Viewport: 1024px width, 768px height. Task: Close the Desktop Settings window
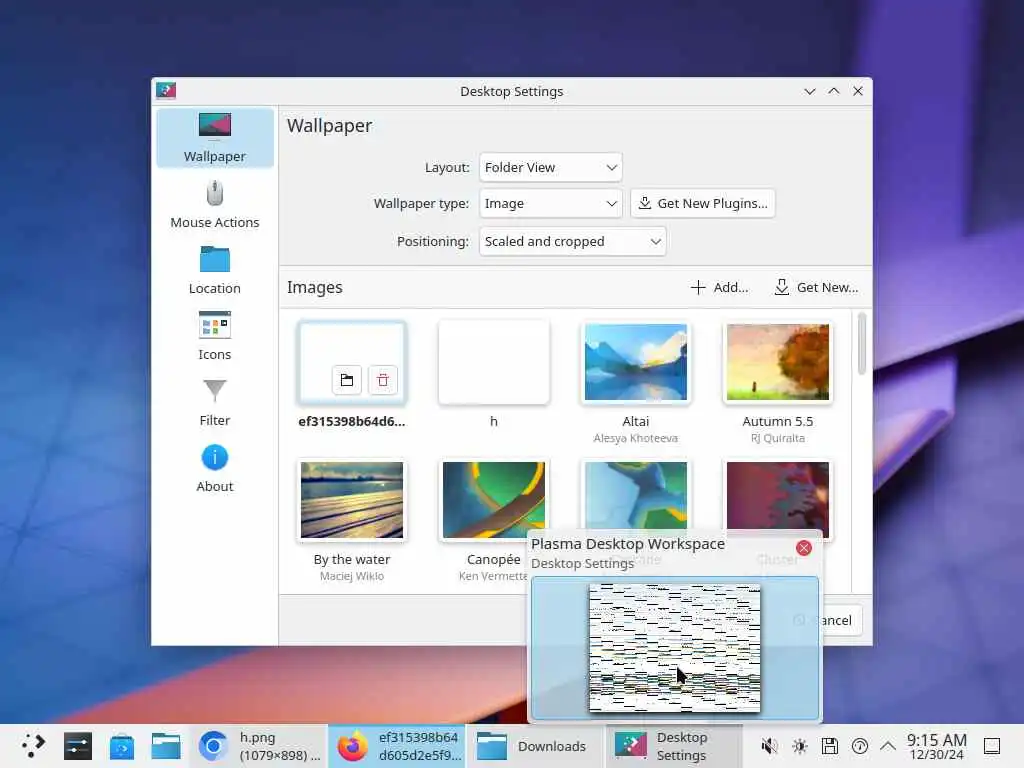858,91
